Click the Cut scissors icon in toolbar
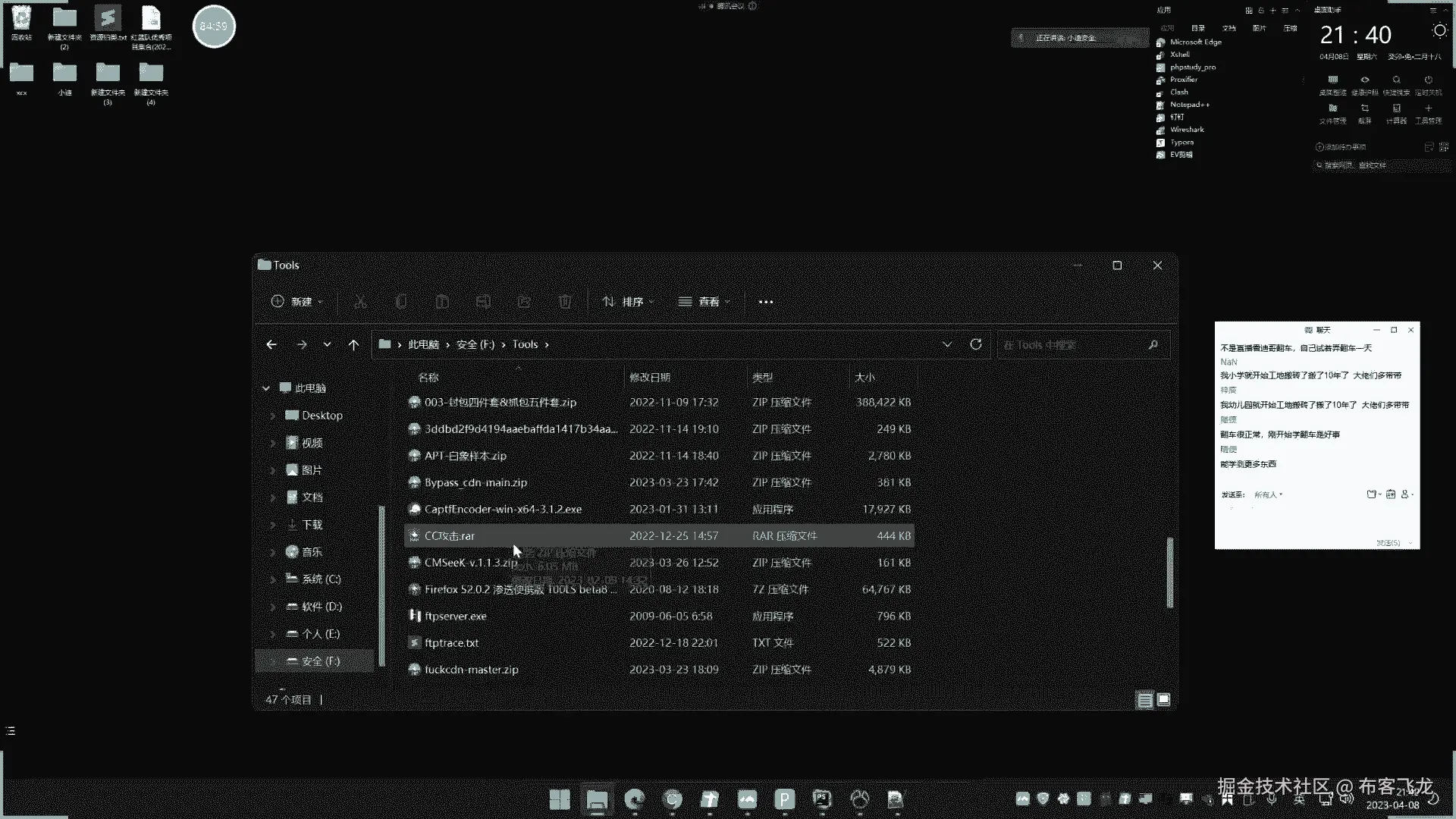The width and height of the screenshot is (1456, 819). click(360, 302)
